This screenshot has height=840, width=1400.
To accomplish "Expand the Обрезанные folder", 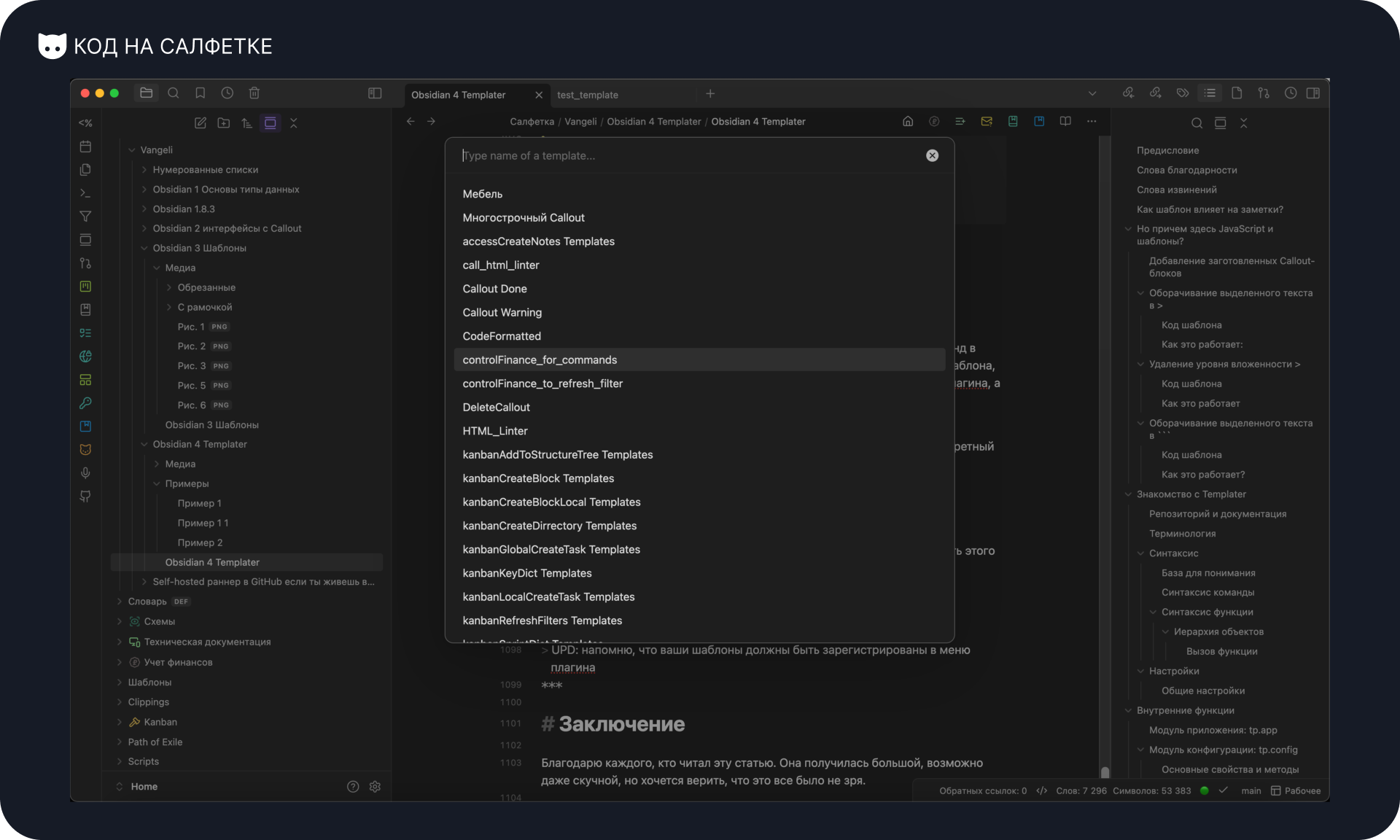I will (169, 288).
